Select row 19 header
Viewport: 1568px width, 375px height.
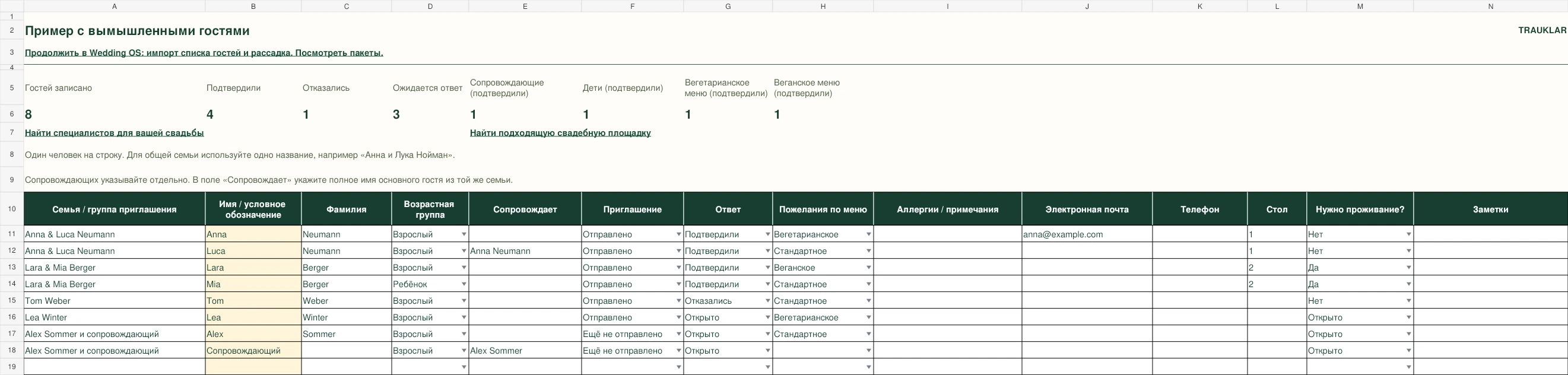click(11, 367)
